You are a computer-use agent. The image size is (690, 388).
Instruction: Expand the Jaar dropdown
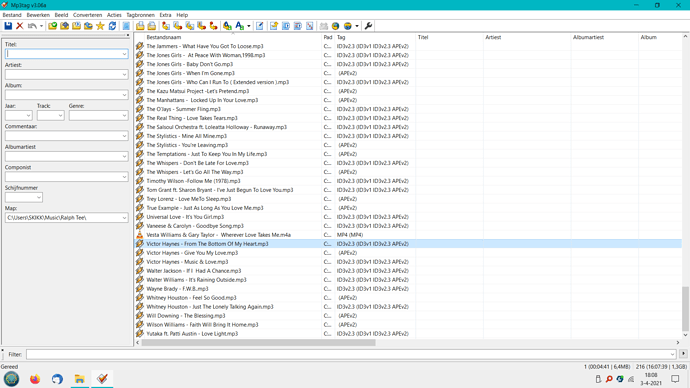(x=28, y=116)
